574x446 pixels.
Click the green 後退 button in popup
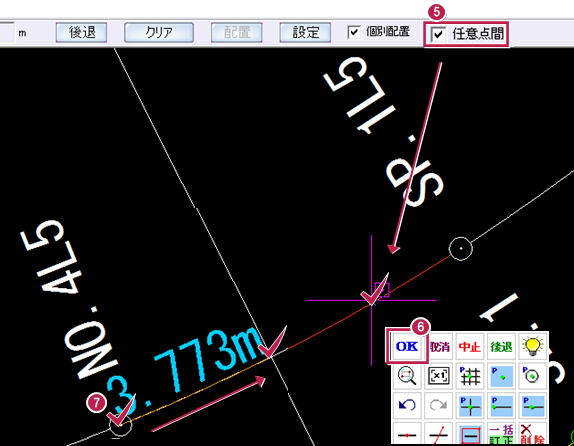tap(501, 346)
